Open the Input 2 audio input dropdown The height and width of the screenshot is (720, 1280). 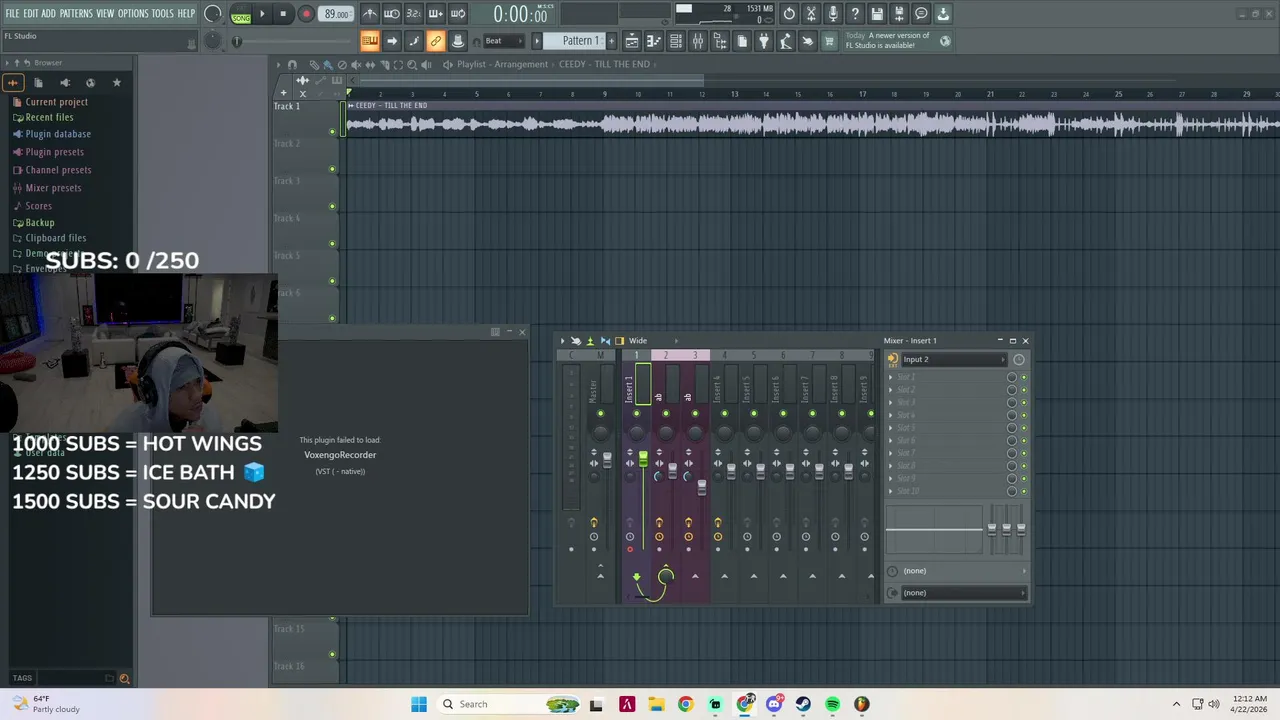(x=953, y=359)
